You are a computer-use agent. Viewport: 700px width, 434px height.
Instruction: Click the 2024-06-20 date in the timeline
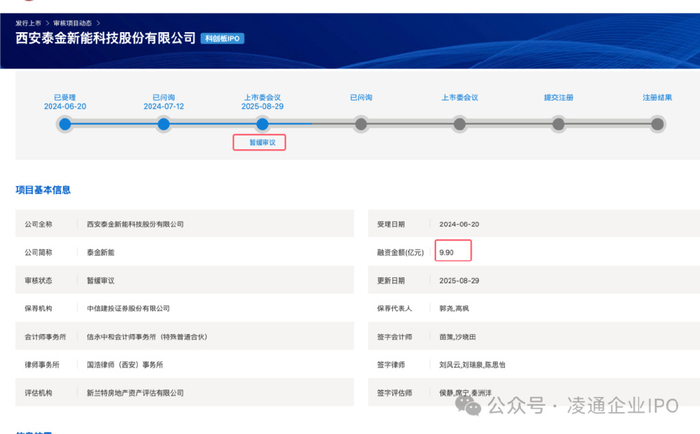pos(65,106)
